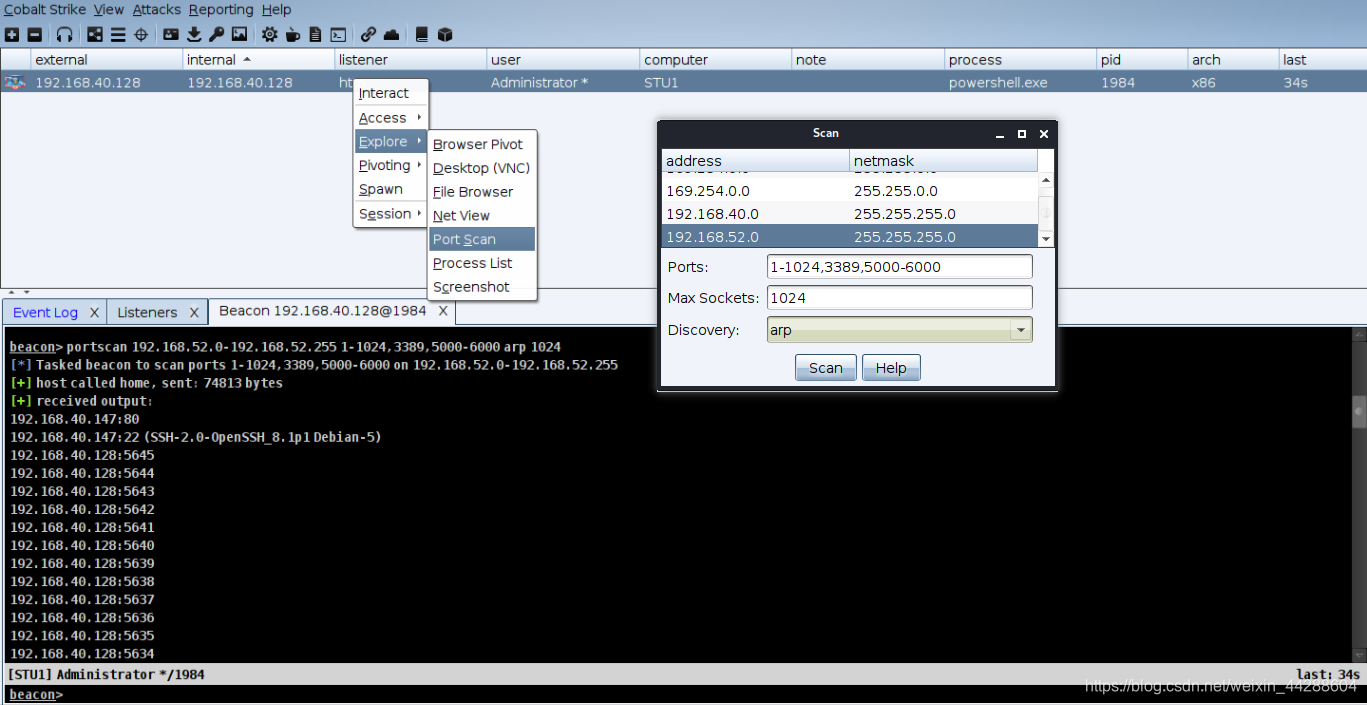Viewport: 1367px width, 705px height.
Task: Open File Browser from submenu
Action: pyautogui.click(x=482, y=191)
